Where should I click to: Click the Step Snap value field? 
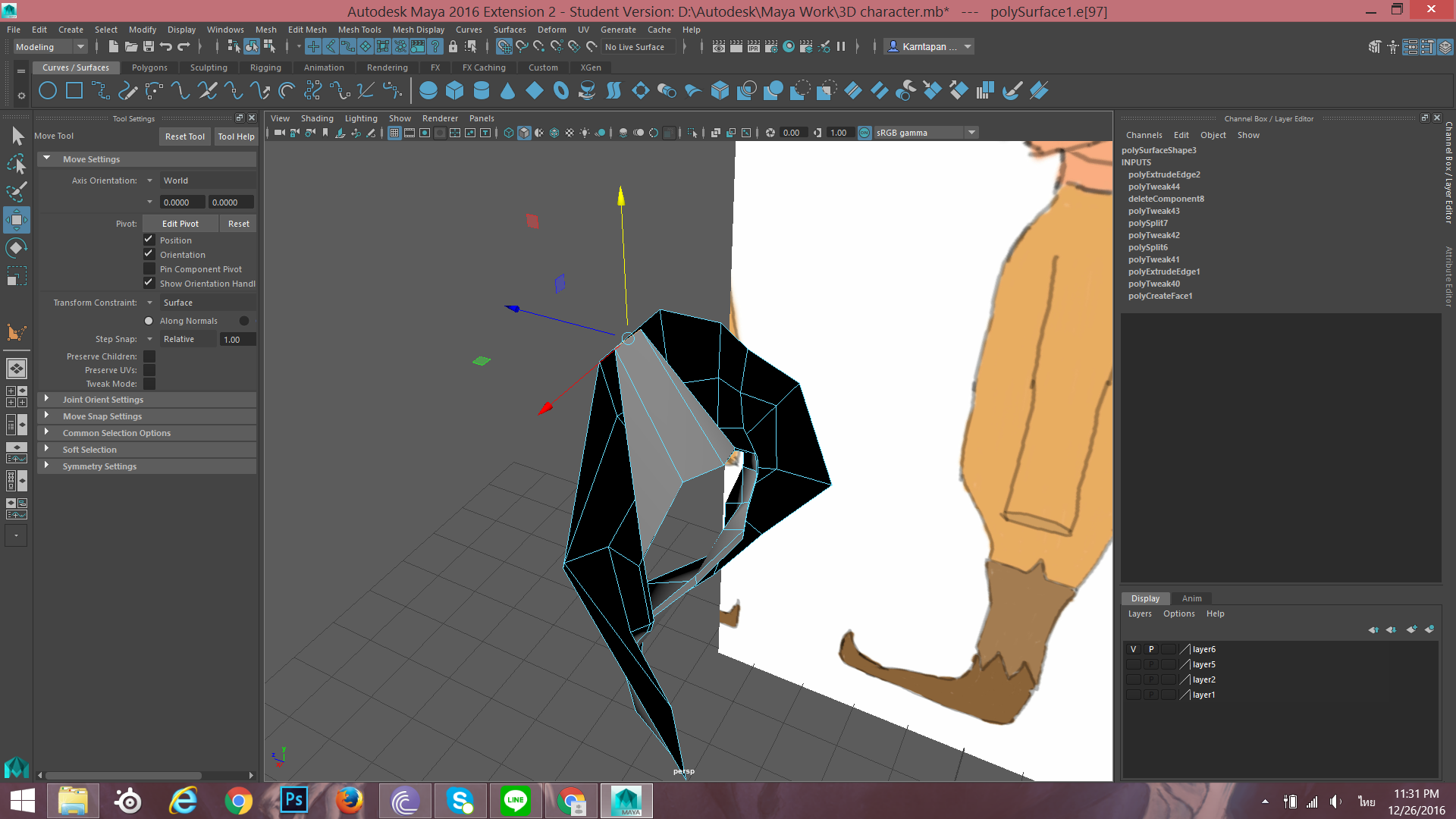[237, 340]
